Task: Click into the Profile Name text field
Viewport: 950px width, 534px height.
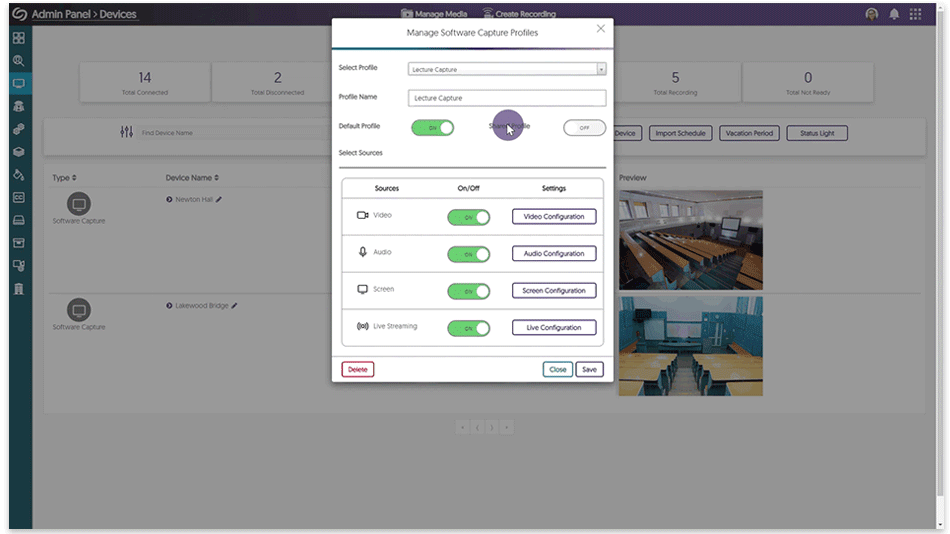Action: coord(507,98)
